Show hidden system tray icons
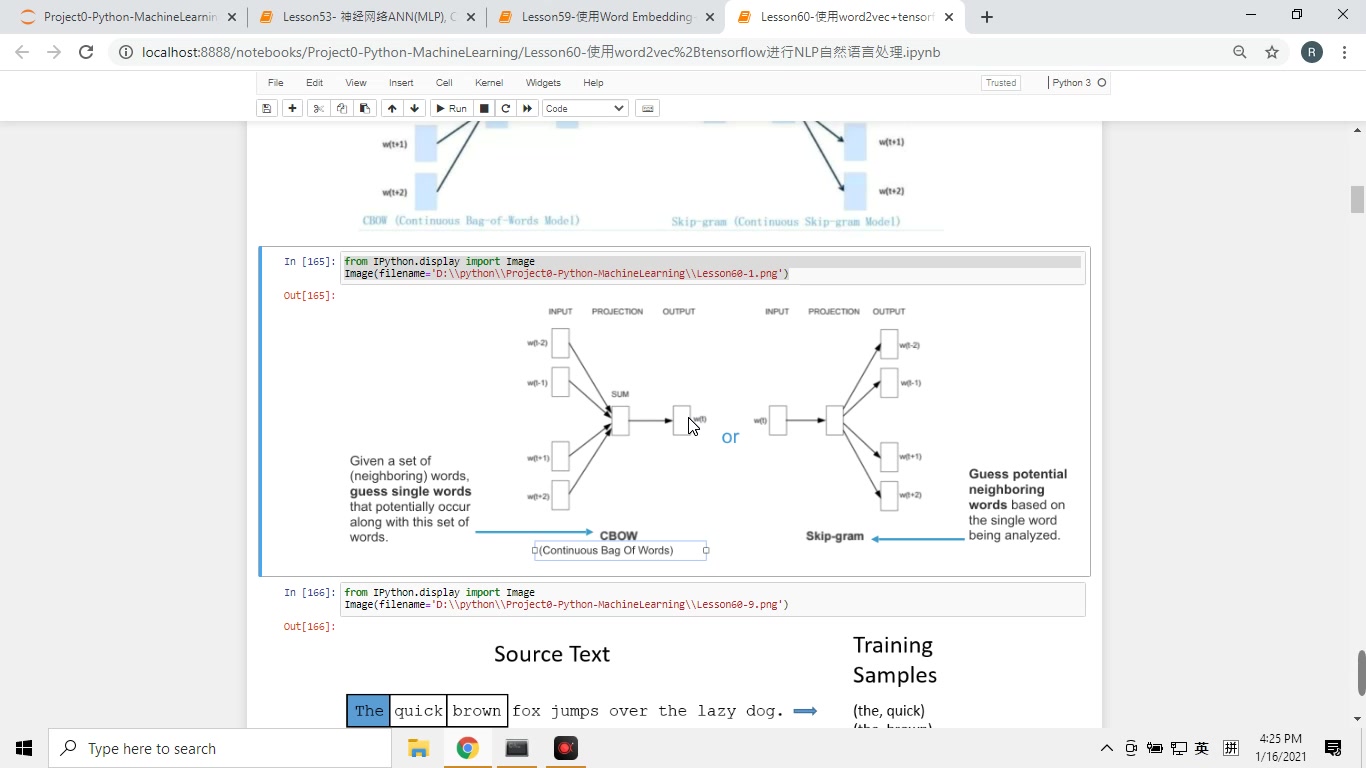The image size is (1366, 768). click(1106, 748)
